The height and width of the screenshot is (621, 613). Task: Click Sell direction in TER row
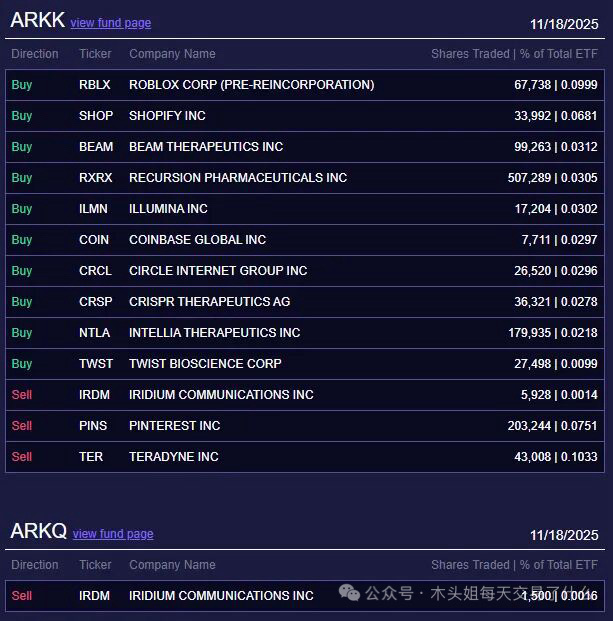[x=22, y=457]
